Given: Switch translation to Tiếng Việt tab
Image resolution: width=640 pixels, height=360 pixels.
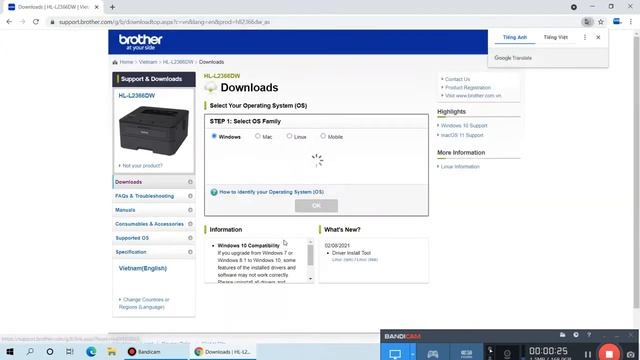Looking at the screenshot, I should (x=556, y=37).
